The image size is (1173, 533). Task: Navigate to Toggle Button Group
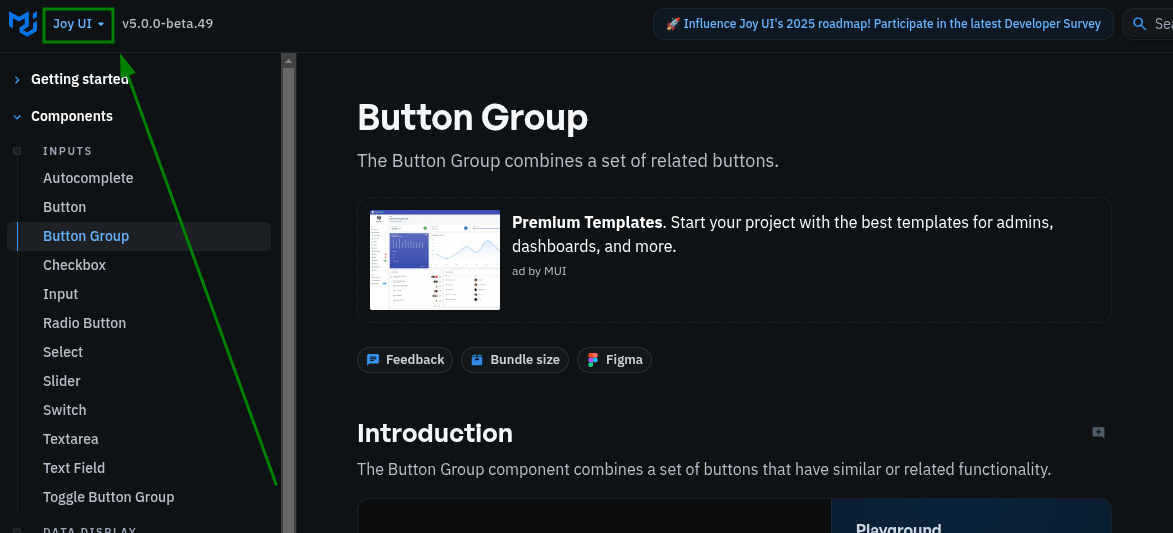(108, 497)
